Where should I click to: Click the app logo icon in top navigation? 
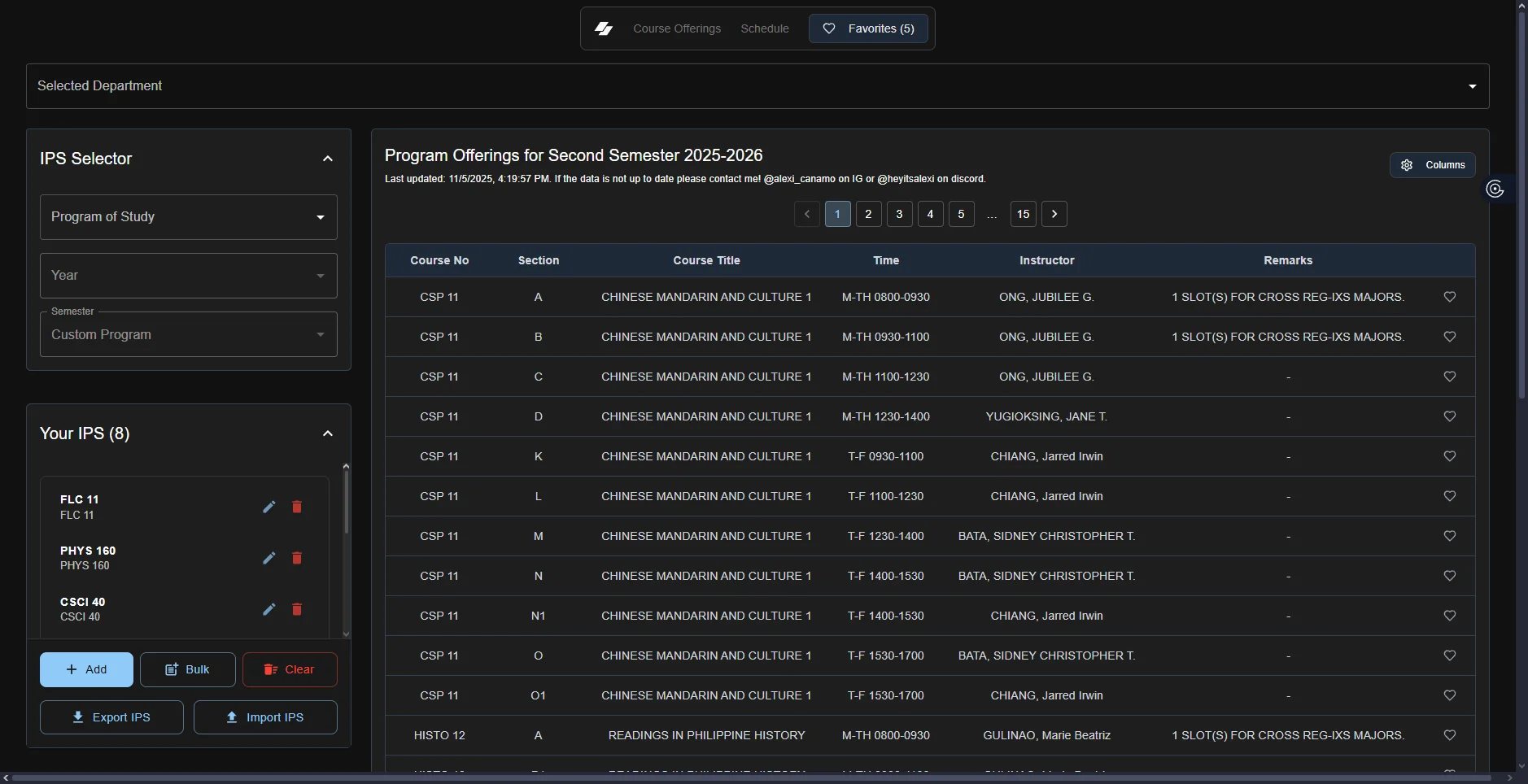[x=604, y=28]
